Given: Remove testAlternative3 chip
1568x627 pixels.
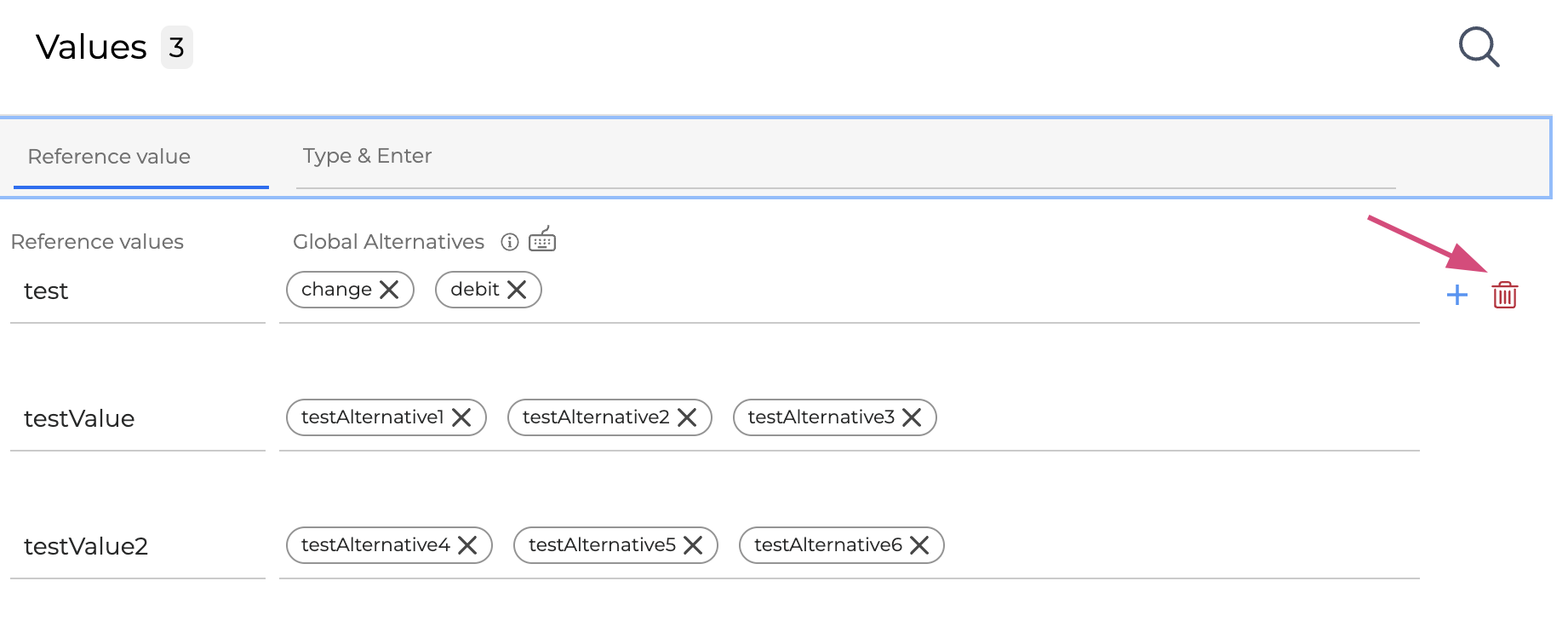Looking at the screenshot, I should [912, 417].
